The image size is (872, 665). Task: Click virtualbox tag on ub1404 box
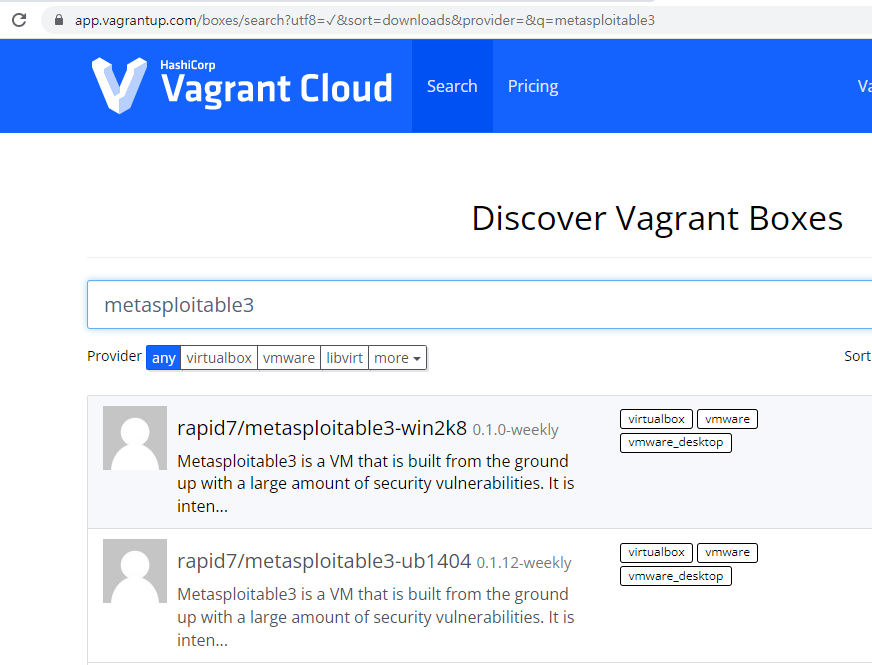tap(656, 552)
